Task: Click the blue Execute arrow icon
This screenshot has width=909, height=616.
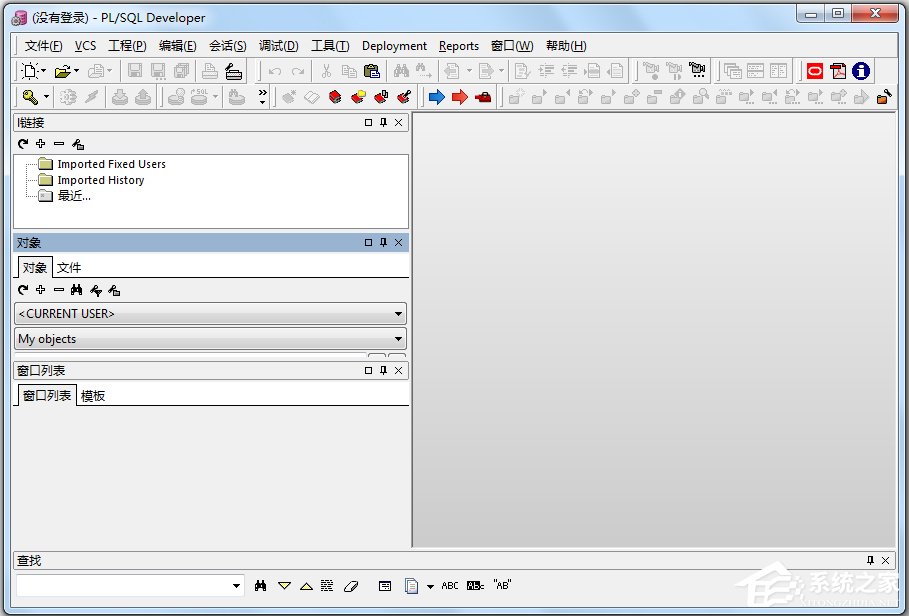Action: click(437, 96)
